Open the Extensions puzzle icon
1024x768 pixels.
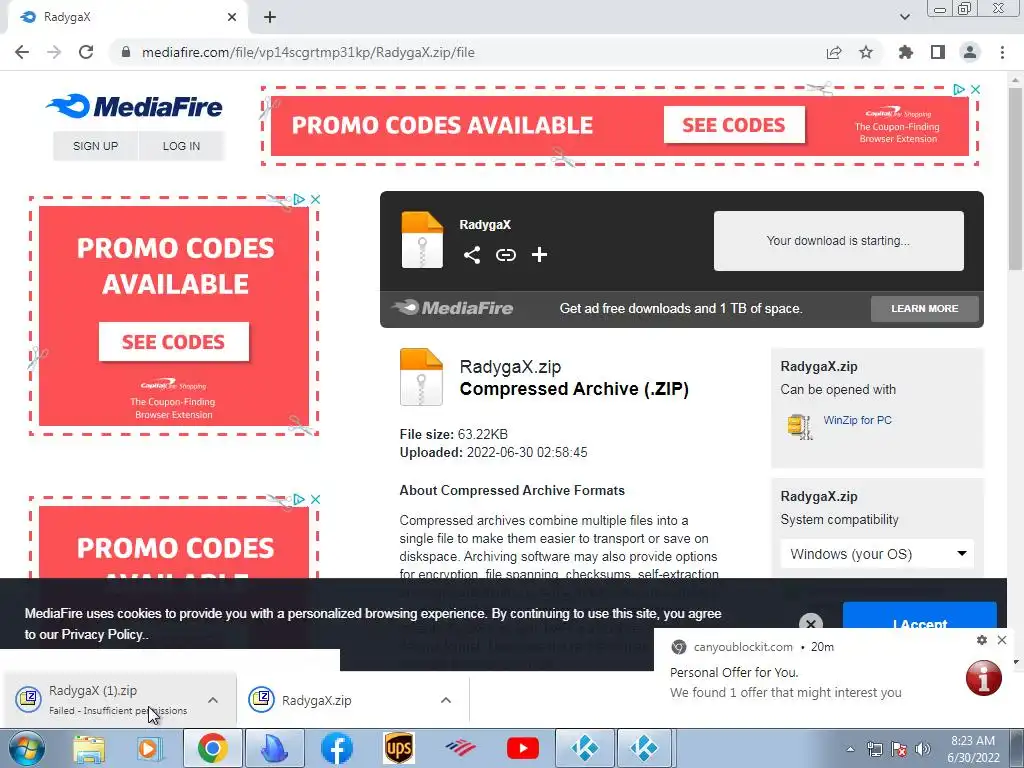[x=906, y=52]
